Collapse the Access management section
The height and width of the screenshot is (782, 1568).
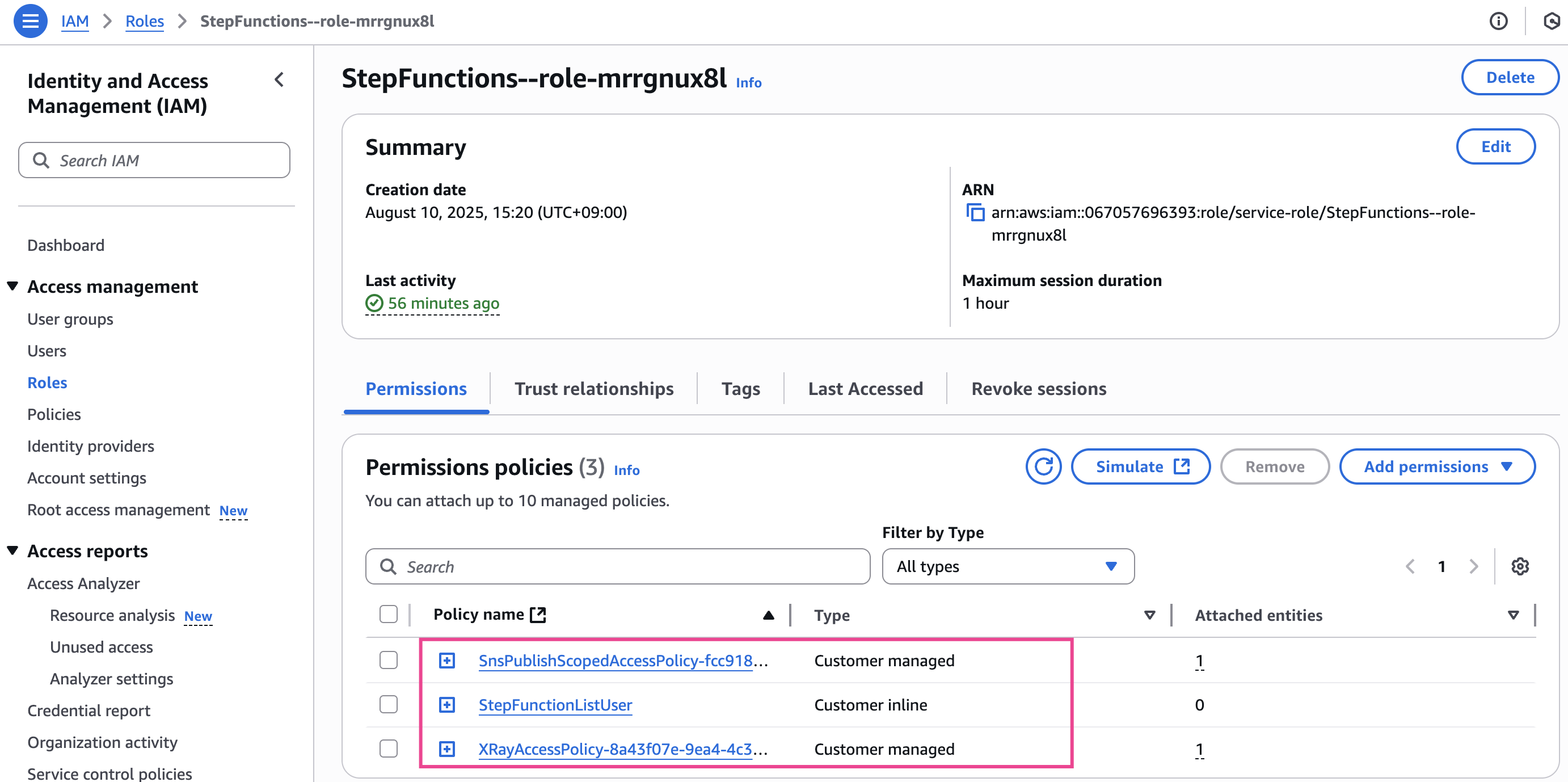[13, 286]
